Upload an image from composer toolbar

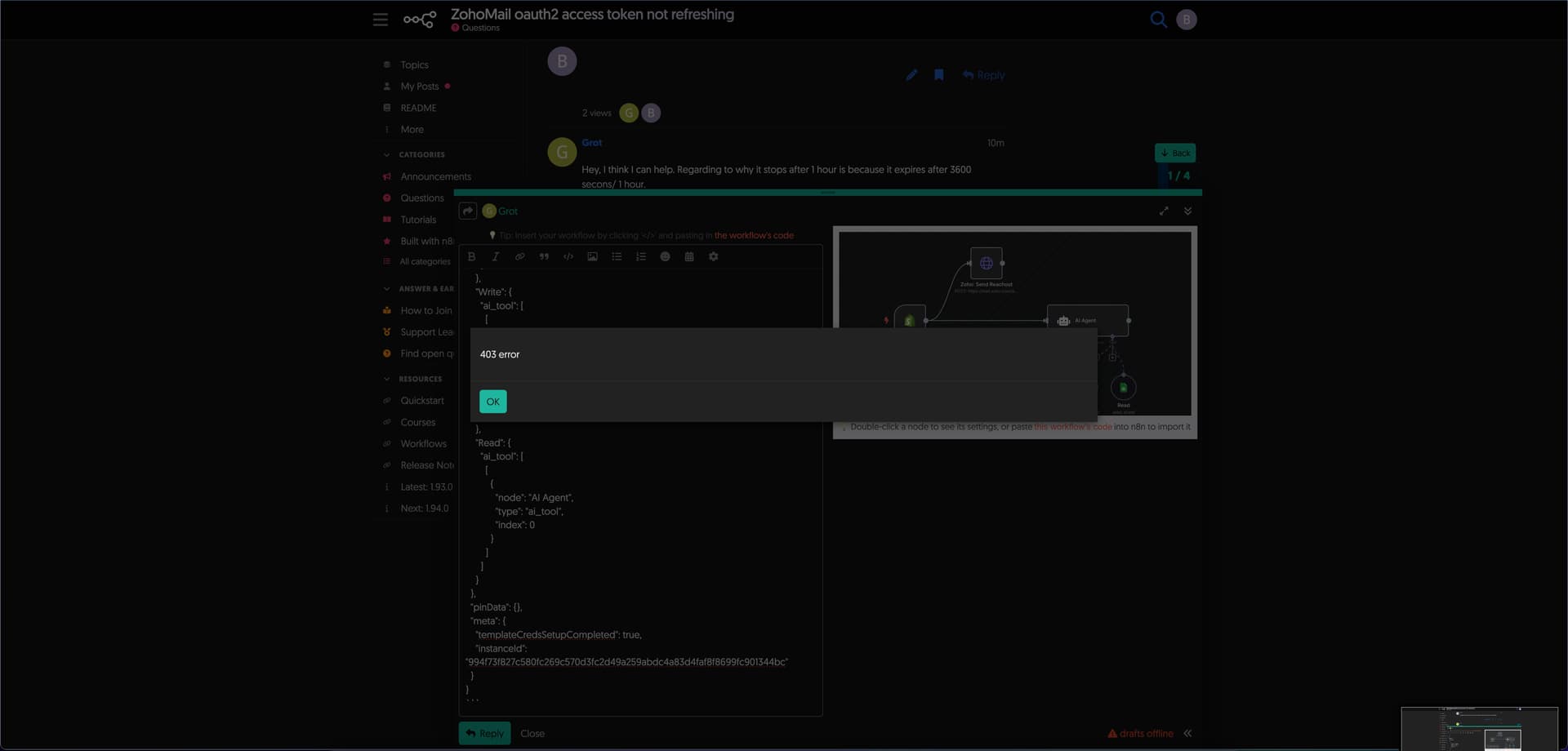coord(592,256)
